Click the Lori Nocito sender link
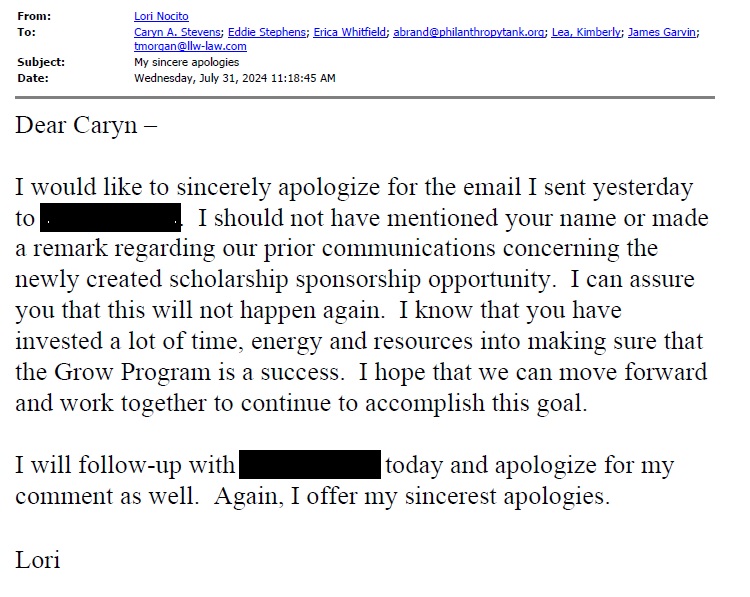 point(161,17)
